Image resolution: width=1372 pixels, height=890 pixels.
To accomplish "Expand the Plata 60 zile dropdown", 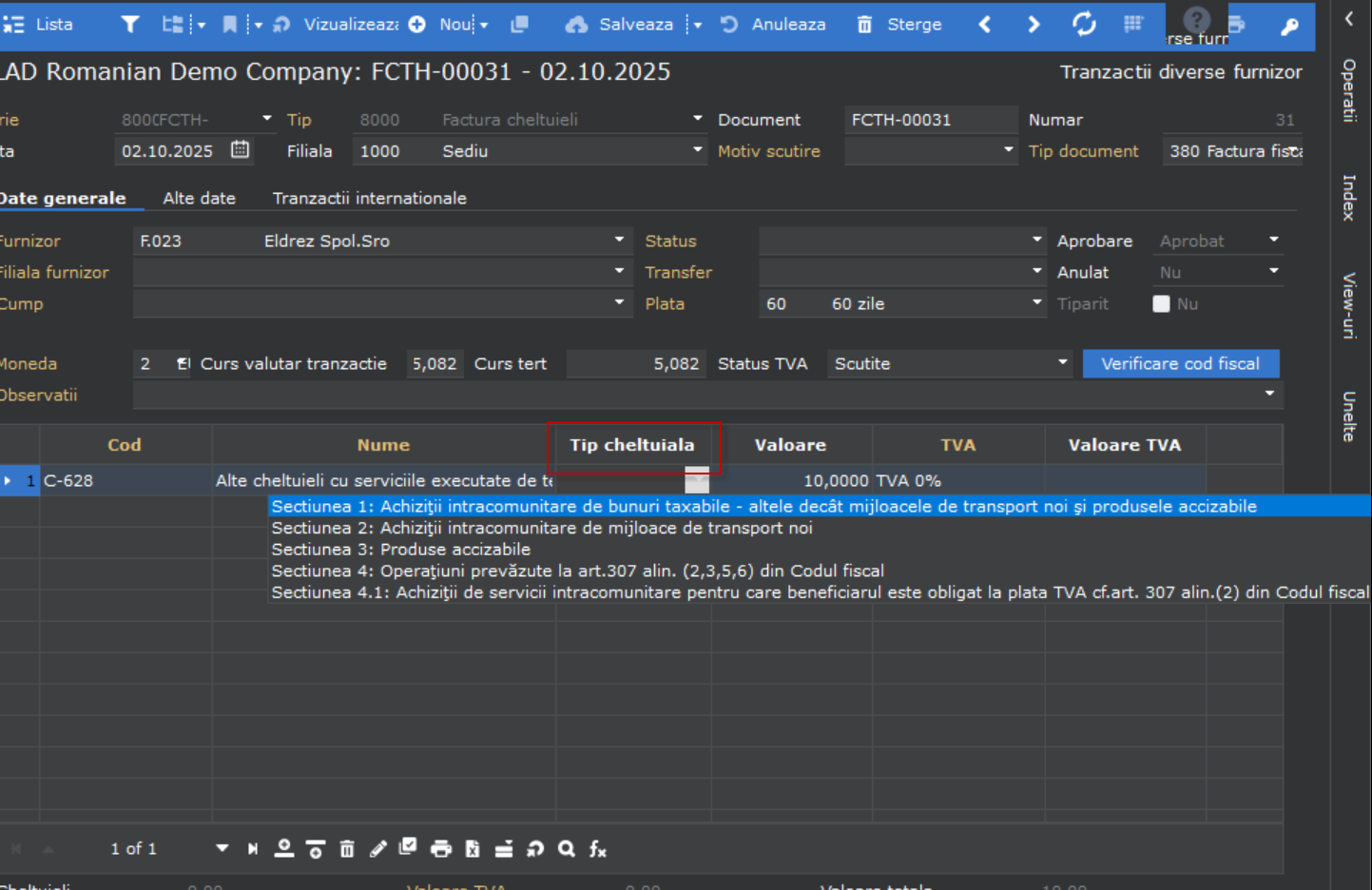I will [1036, 303].
